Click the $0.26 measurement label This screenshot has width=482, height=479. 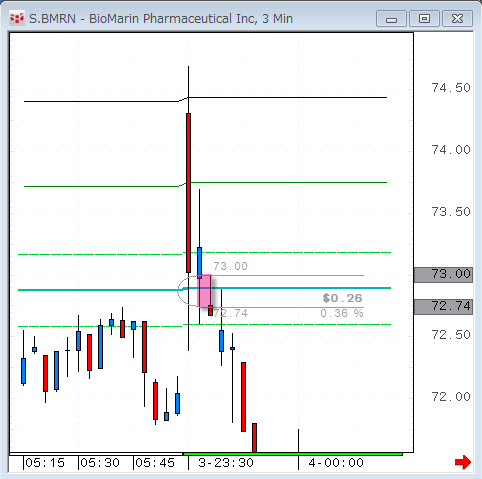342,298
